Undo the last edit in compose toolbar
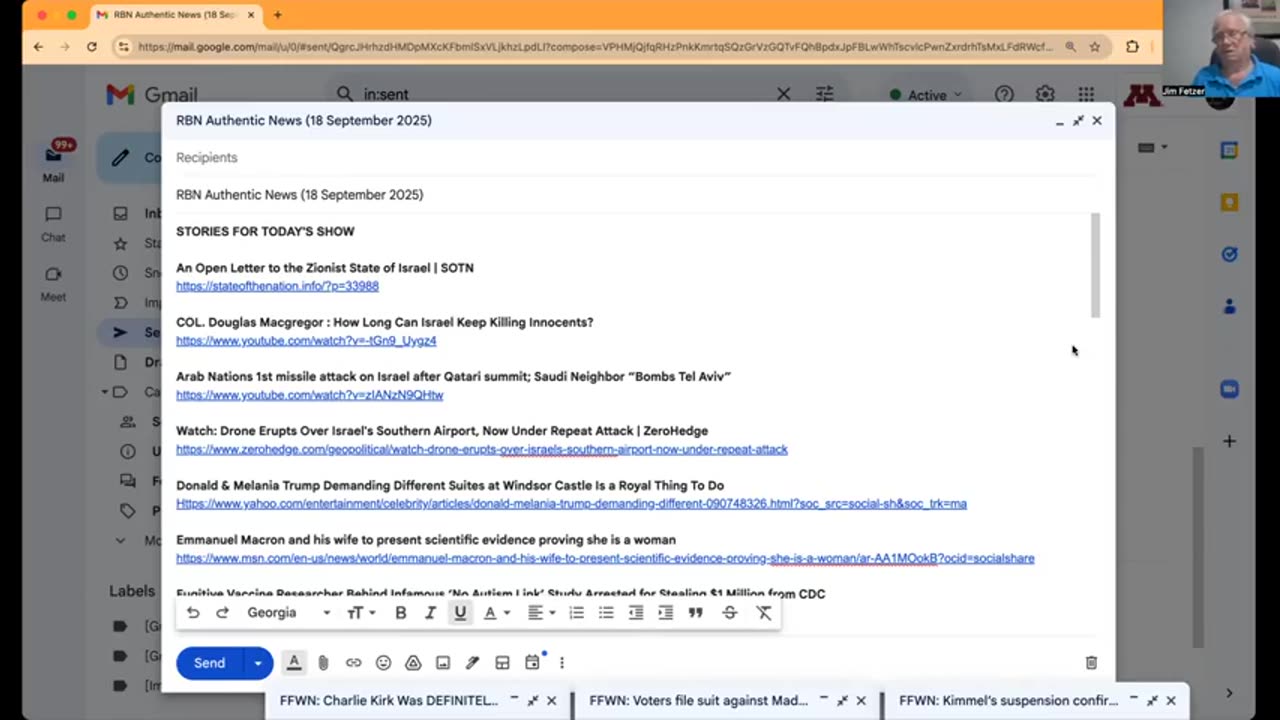1280x720 pixels. point(193,613)
